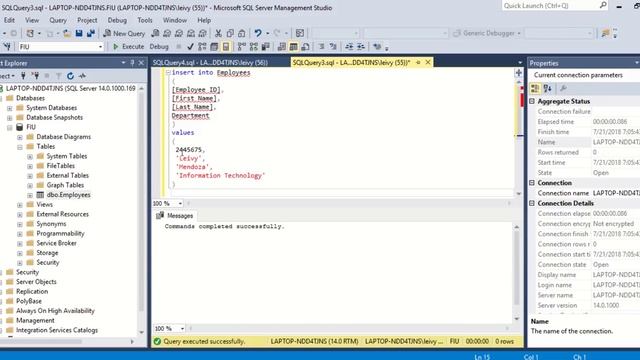Uncomment the selected lines icon
The width and height of the screenshot is (640, 360).
tap(333, 47)
